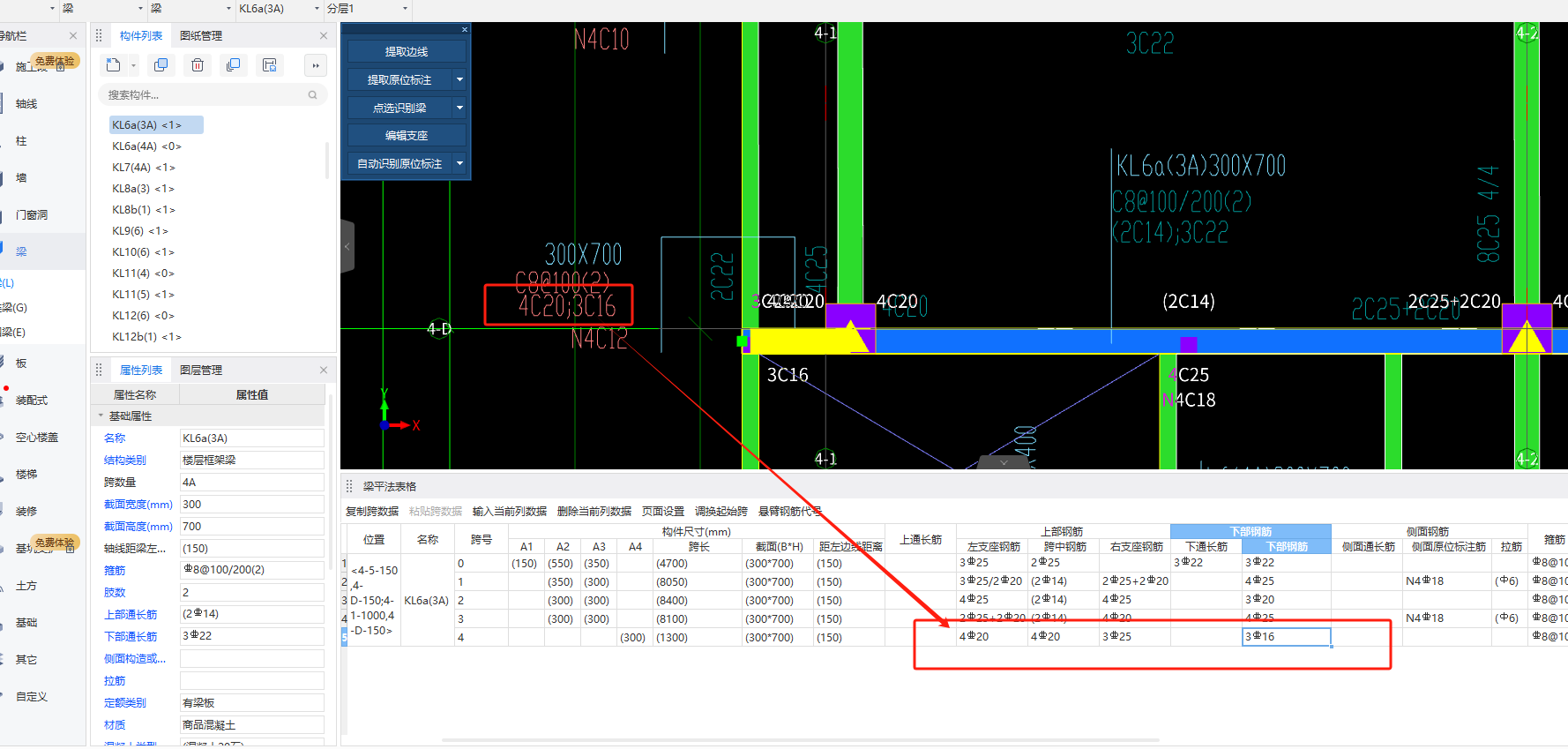Edit the 名称 property value KL6a(3A)
The height and width of the screenshot is (749, 1568).
[252, 438]
